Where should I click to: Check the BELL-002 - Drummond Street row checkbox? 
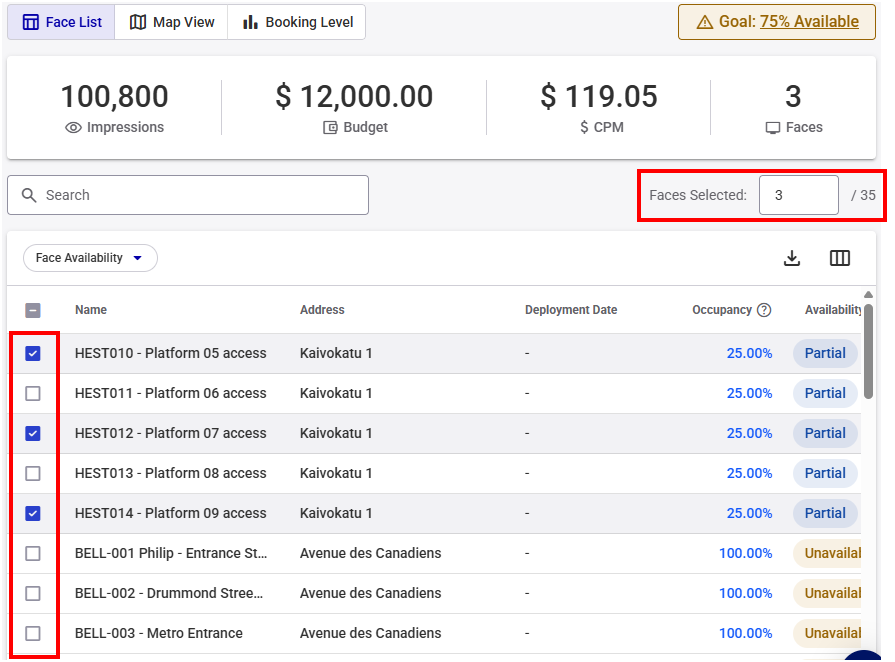(33, 594)
